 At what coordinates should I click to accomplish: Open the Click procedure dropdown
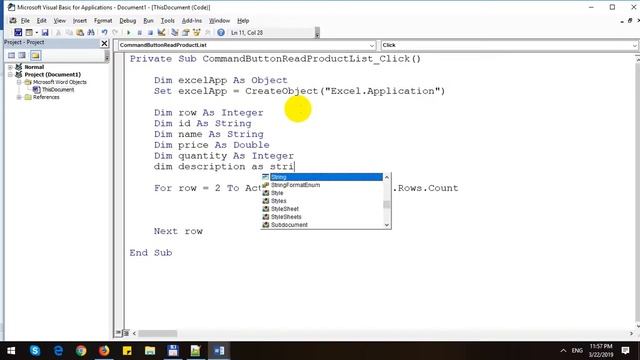coord(634,45)
